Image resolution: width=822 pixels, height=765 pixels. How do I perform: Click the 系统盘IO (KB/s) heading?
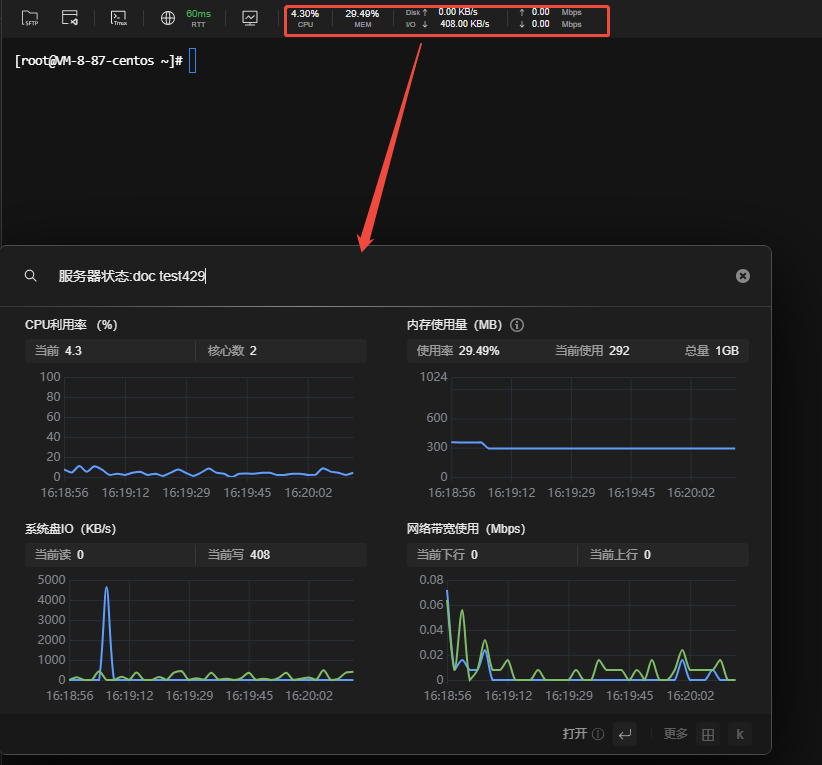[x=70, y=529]
